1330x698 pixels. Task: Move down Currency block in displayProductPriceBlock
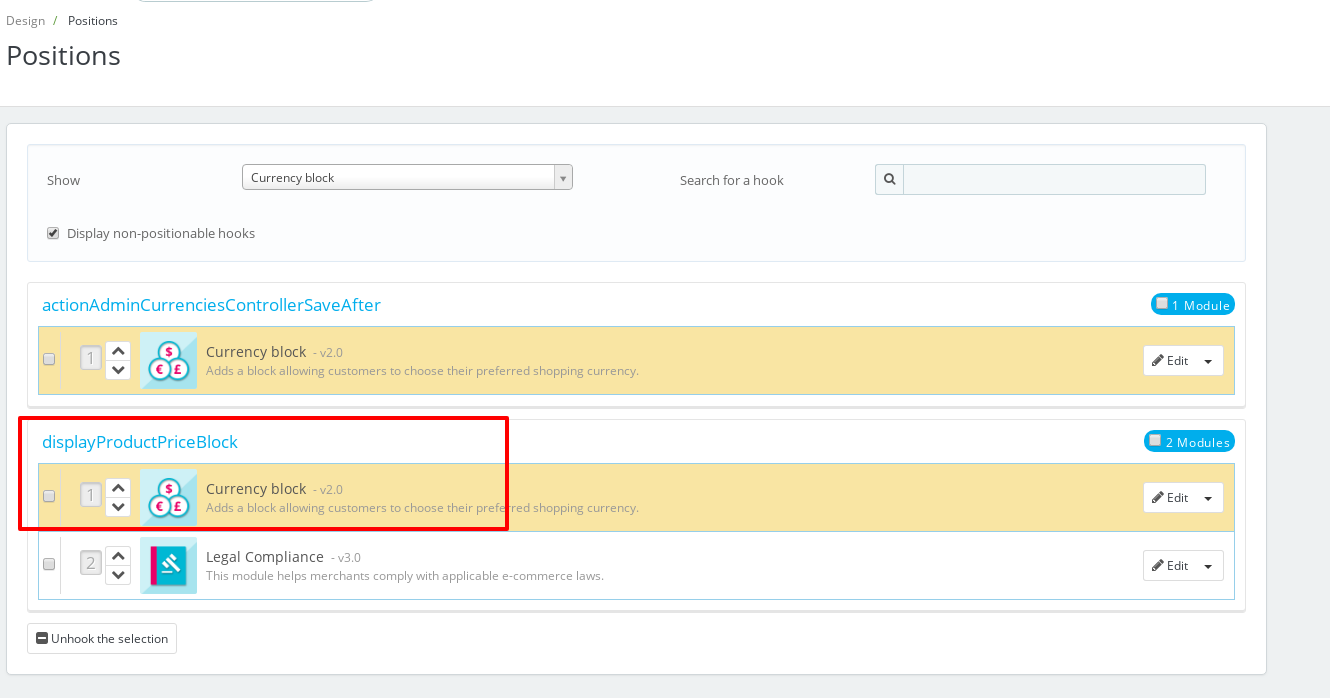coord(118,507)
